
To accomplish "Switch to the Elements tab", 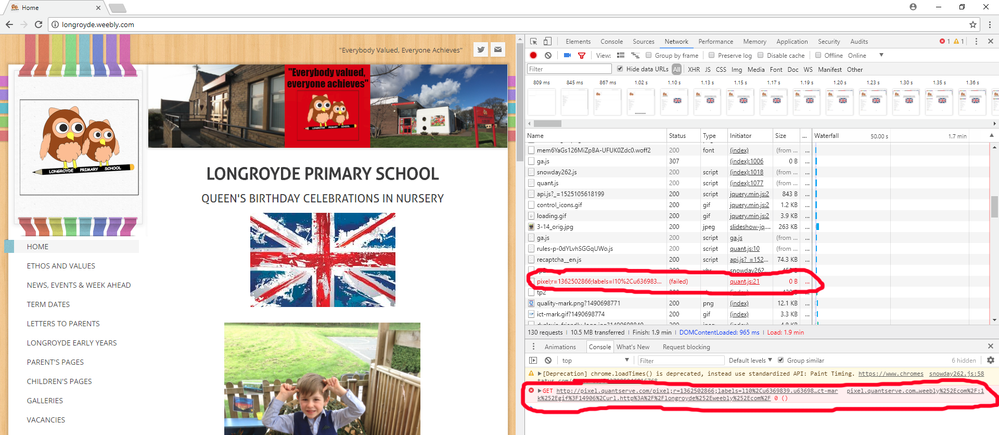I will point(578,41).
